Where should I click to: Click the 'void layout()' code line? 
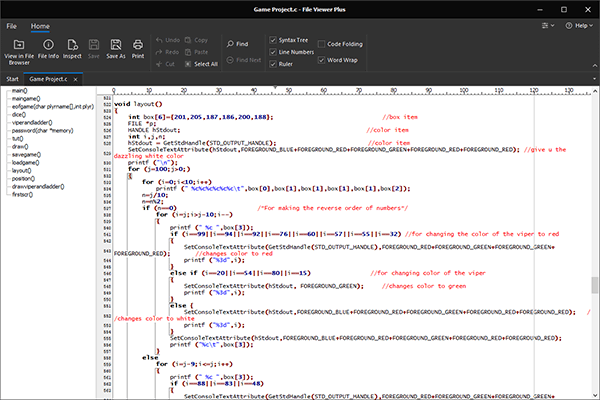point(138,104)
